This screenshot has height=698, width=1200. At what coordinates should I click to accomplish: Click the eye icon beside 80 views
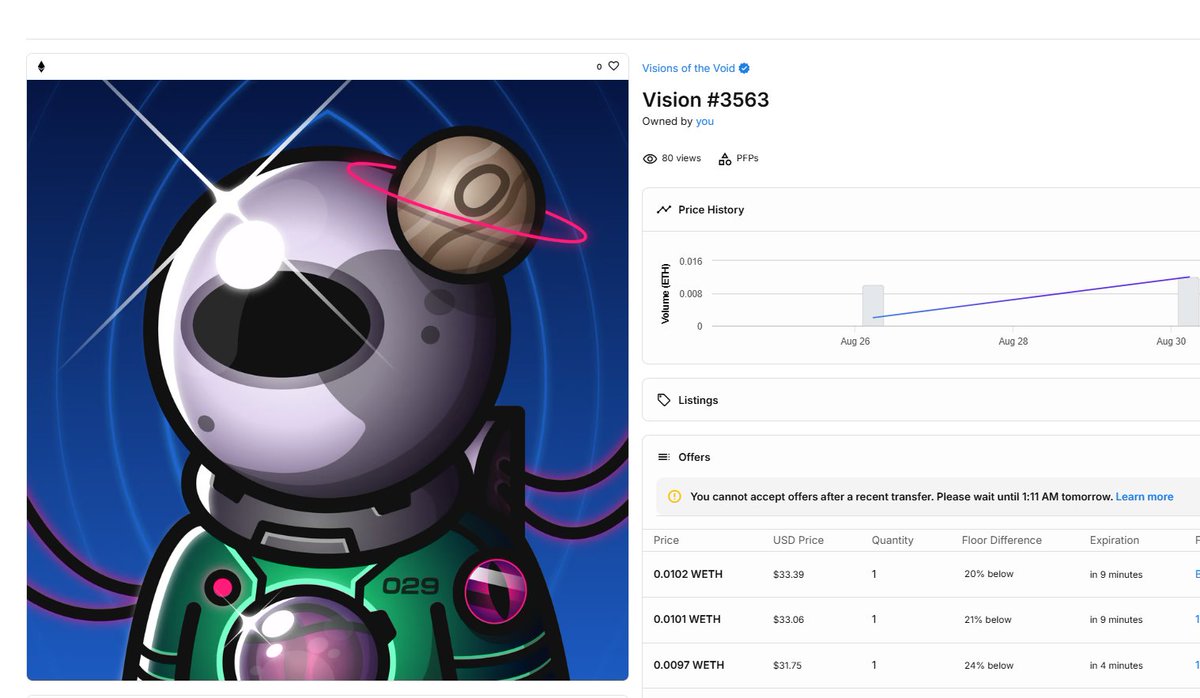(650, 158)
